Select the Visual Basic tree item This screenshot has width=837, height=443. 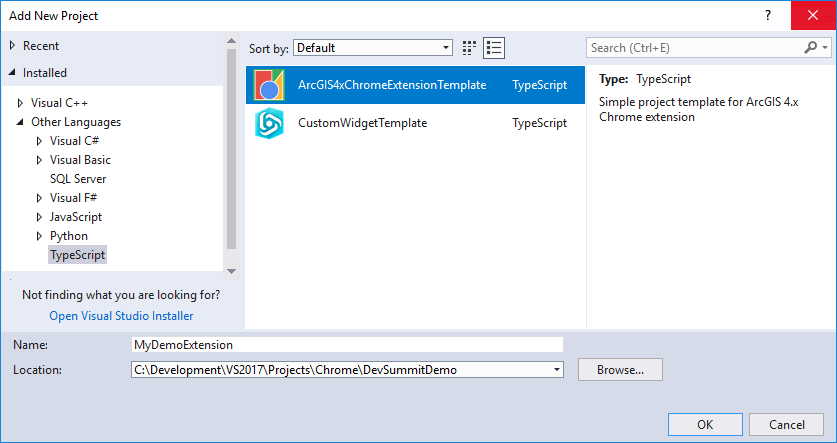tap(81, 160)
